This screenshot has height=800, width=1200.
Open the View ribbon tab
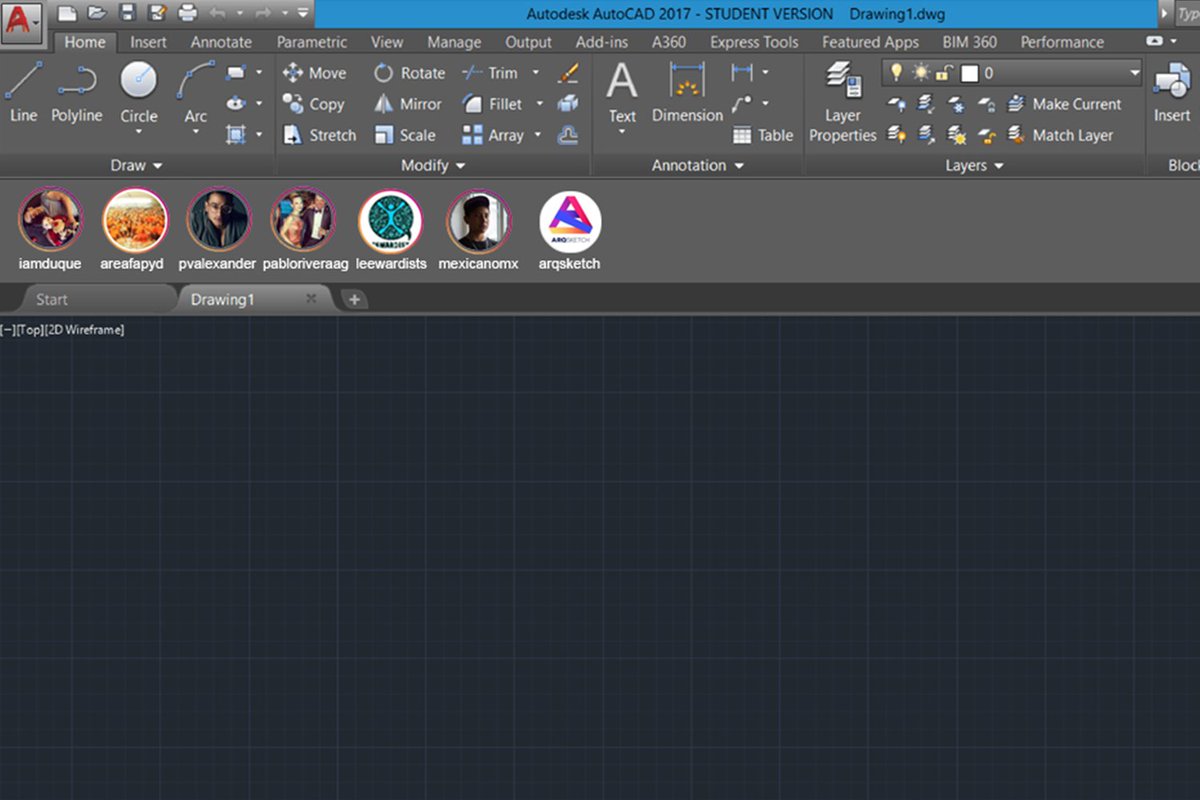(x=387, y=42)
